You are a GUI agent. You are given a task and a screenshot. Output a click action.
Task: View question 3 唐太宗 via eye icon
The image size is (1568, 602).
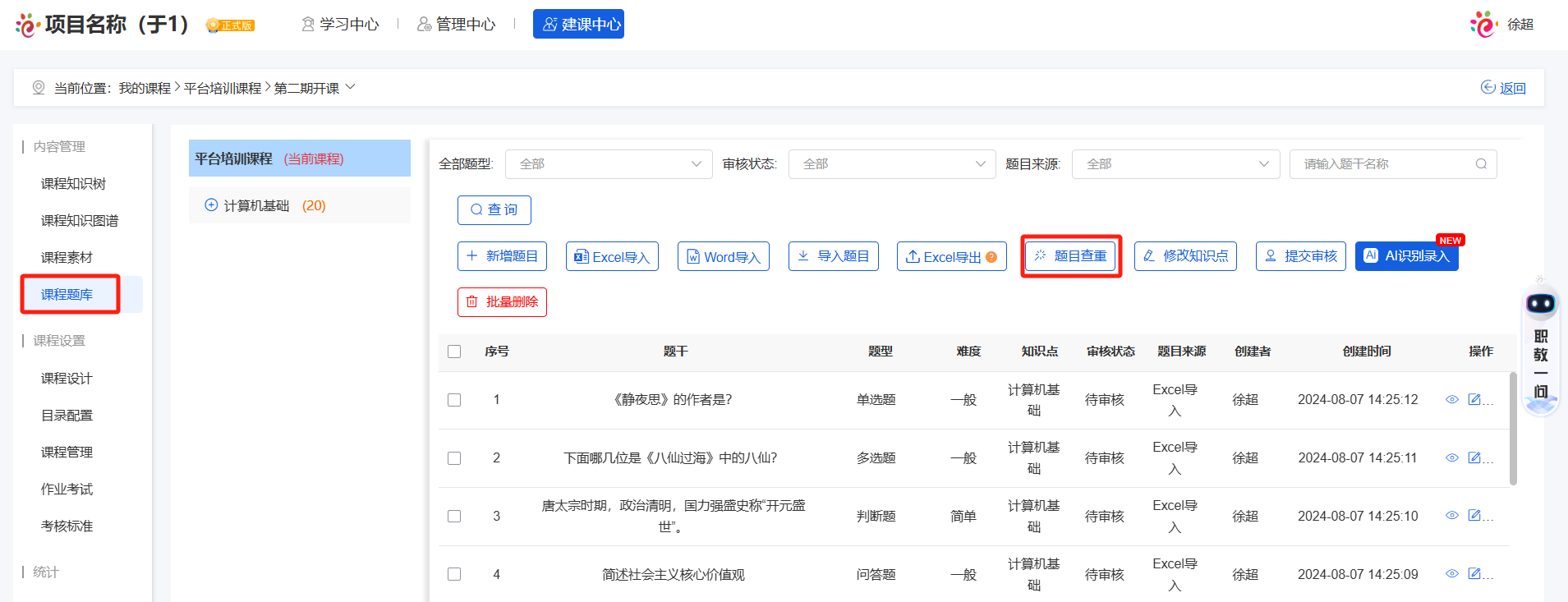[1452, 516]
